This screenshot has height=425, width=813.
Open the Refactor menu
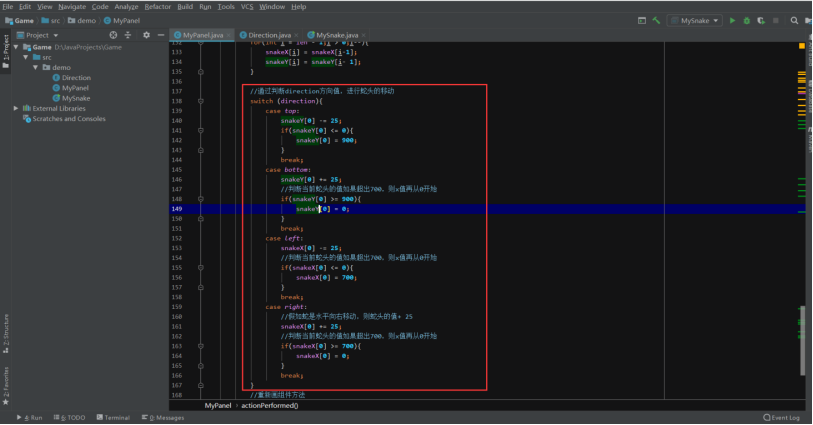click(158, 7)
